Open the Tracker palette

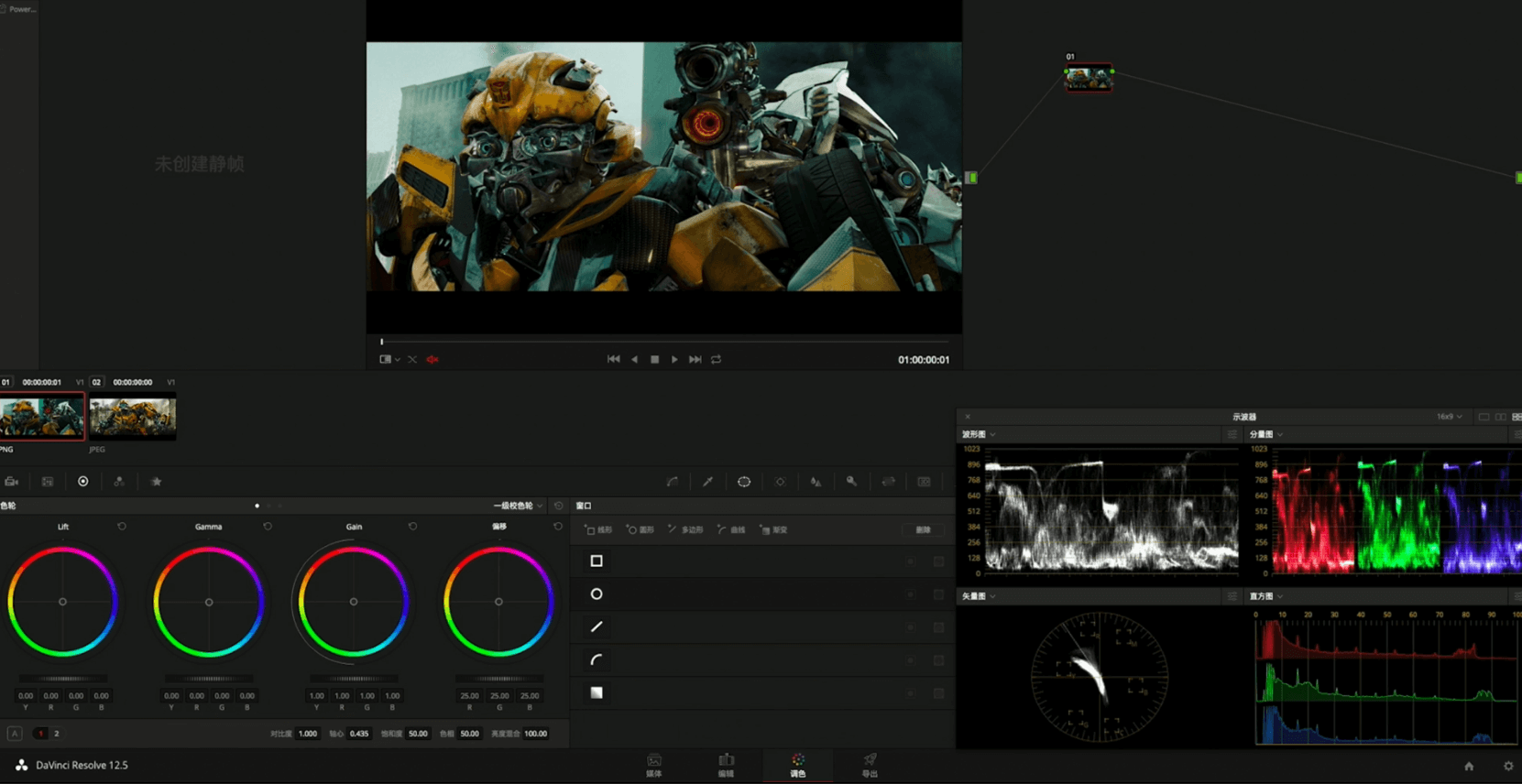click(x=780, y=482)
